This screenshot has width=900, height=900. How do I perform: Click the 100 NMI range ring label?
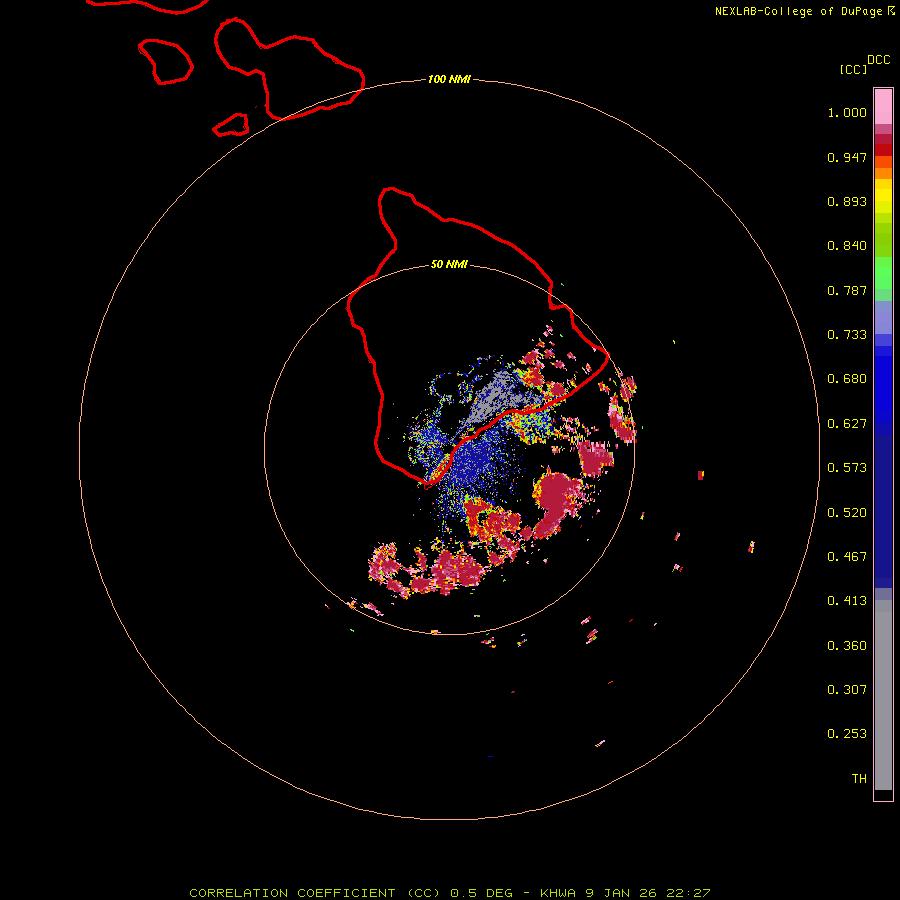(x=449, y=79)
